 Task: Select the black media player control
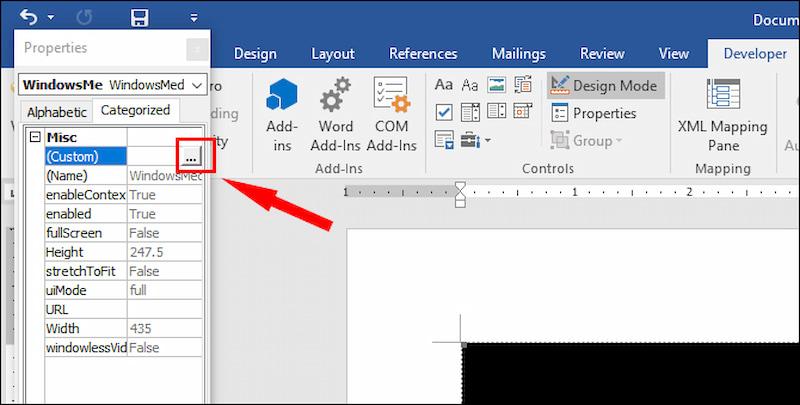click(631, 374)
